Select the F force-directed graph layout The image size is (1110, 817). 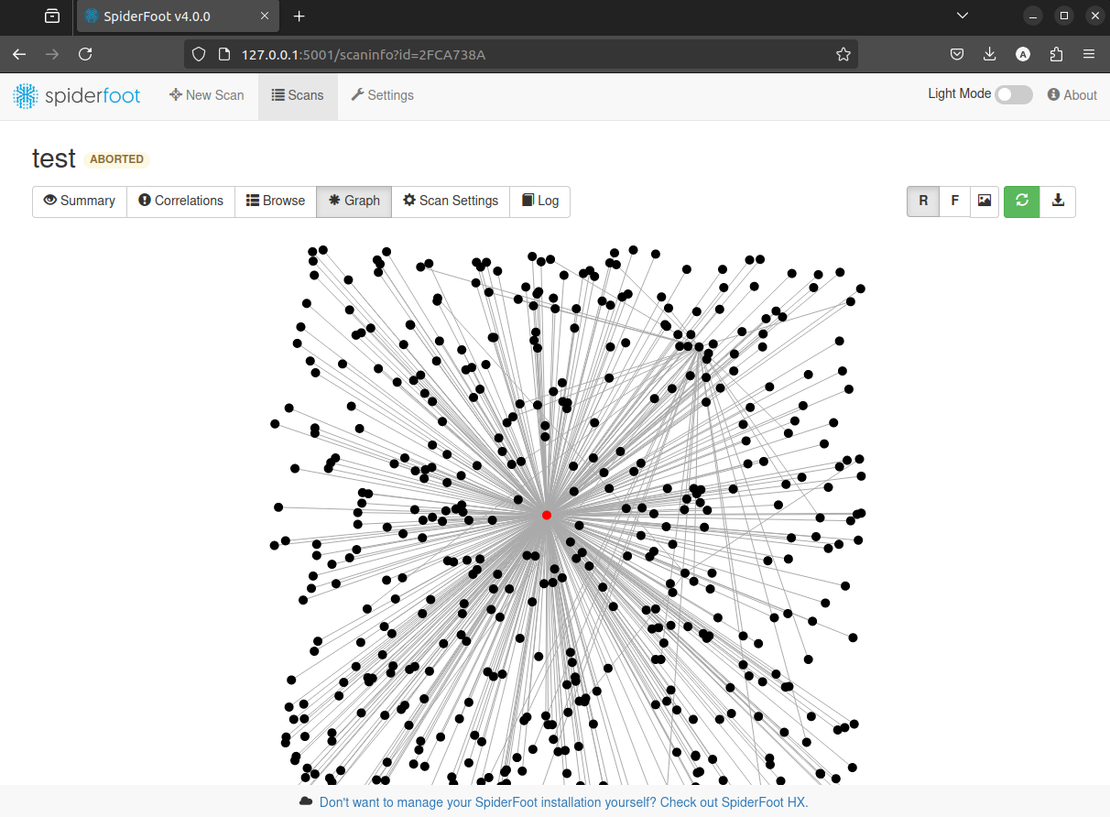coord(954,201)
